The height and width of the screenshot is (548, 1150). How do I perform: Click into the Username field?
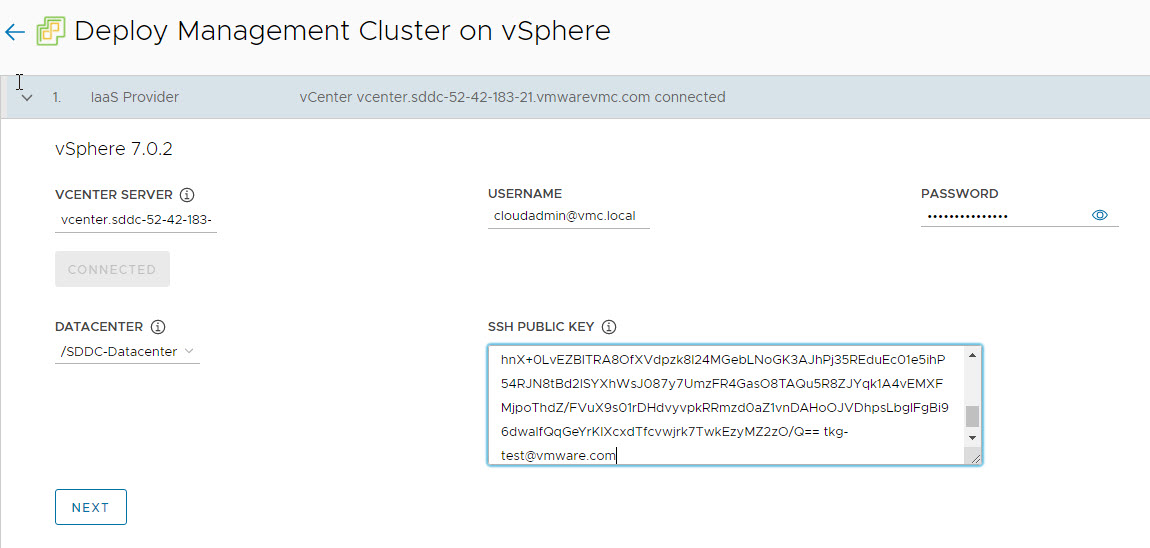coord(568,216)
